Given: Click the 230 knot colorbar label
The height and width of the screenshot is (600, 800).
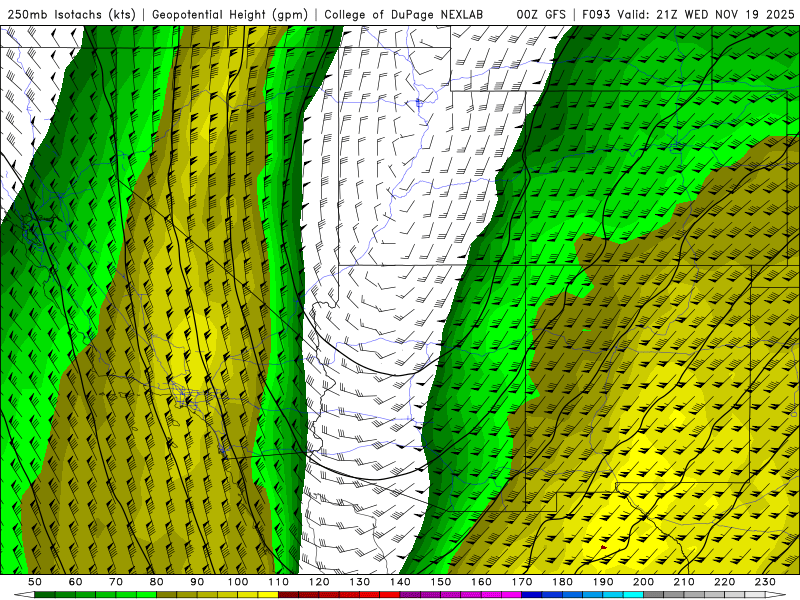Looking at the screenshot, I should coord(766,582).
